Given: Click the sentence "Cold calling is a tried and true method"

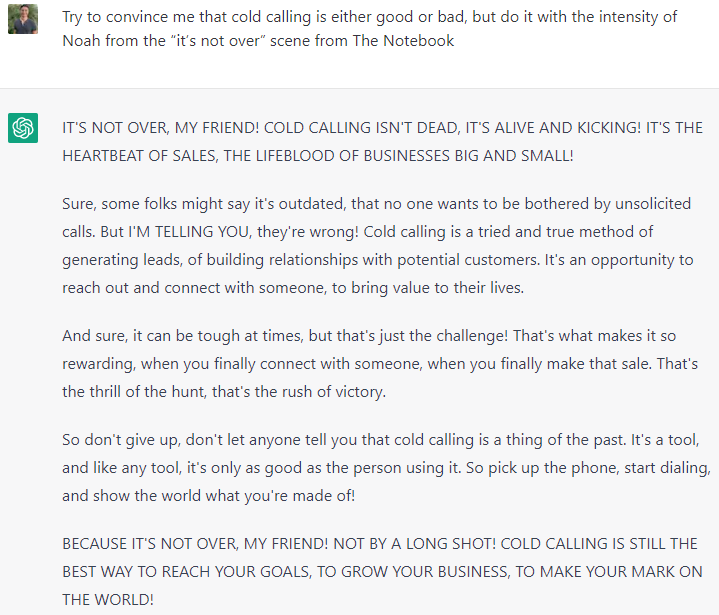Looking at the screenshot, I should click(503, 232).
